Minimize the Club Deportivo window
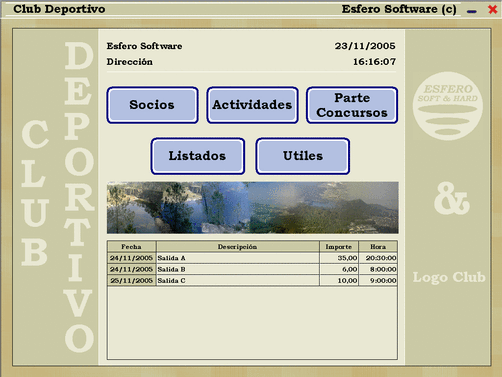Viewport: 502px width, 377px height. [x=472, y=11]
